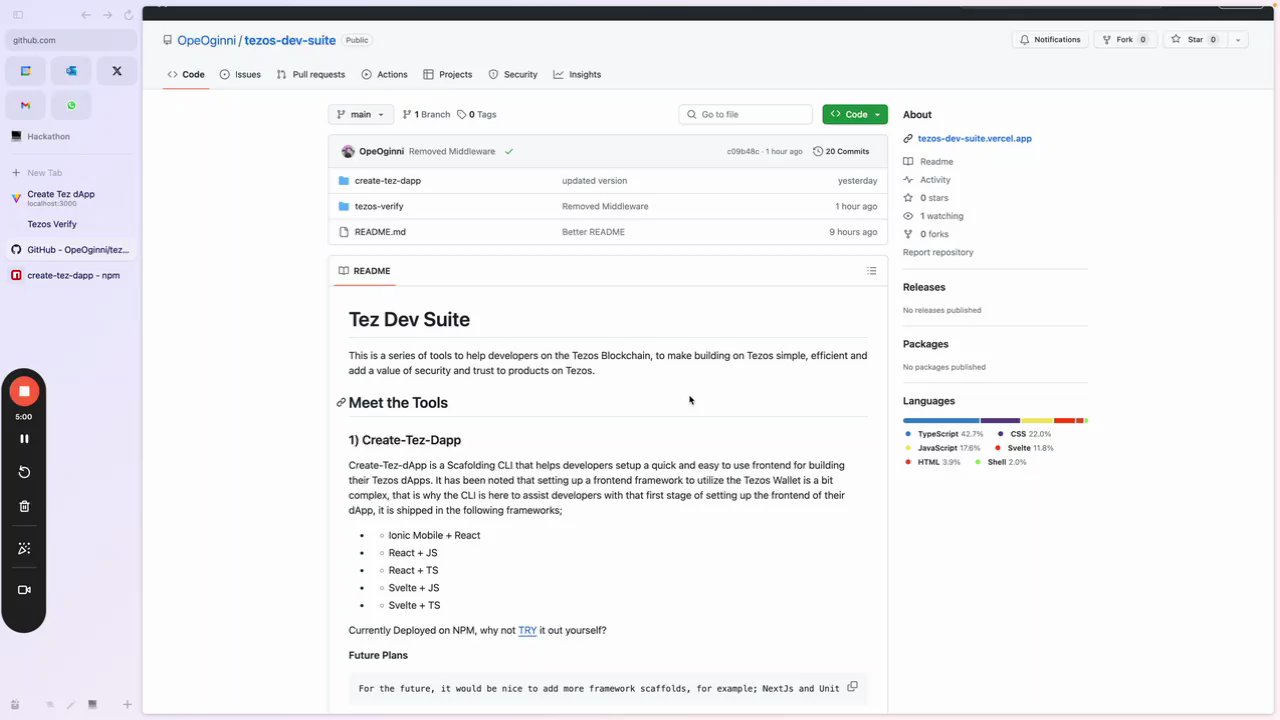Click the OpeOginni avatar in the commit row
This screenshot has height=720, width=1280.
click(347, 152)
